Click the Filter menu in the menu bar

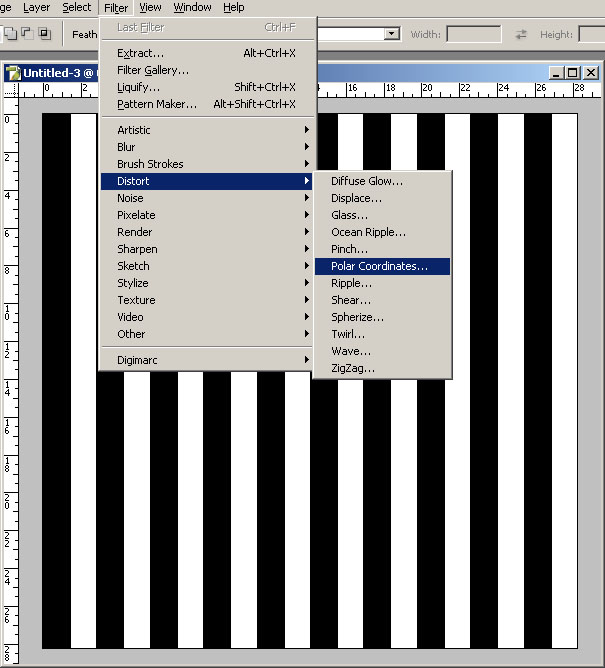click(x=116, y=8)
